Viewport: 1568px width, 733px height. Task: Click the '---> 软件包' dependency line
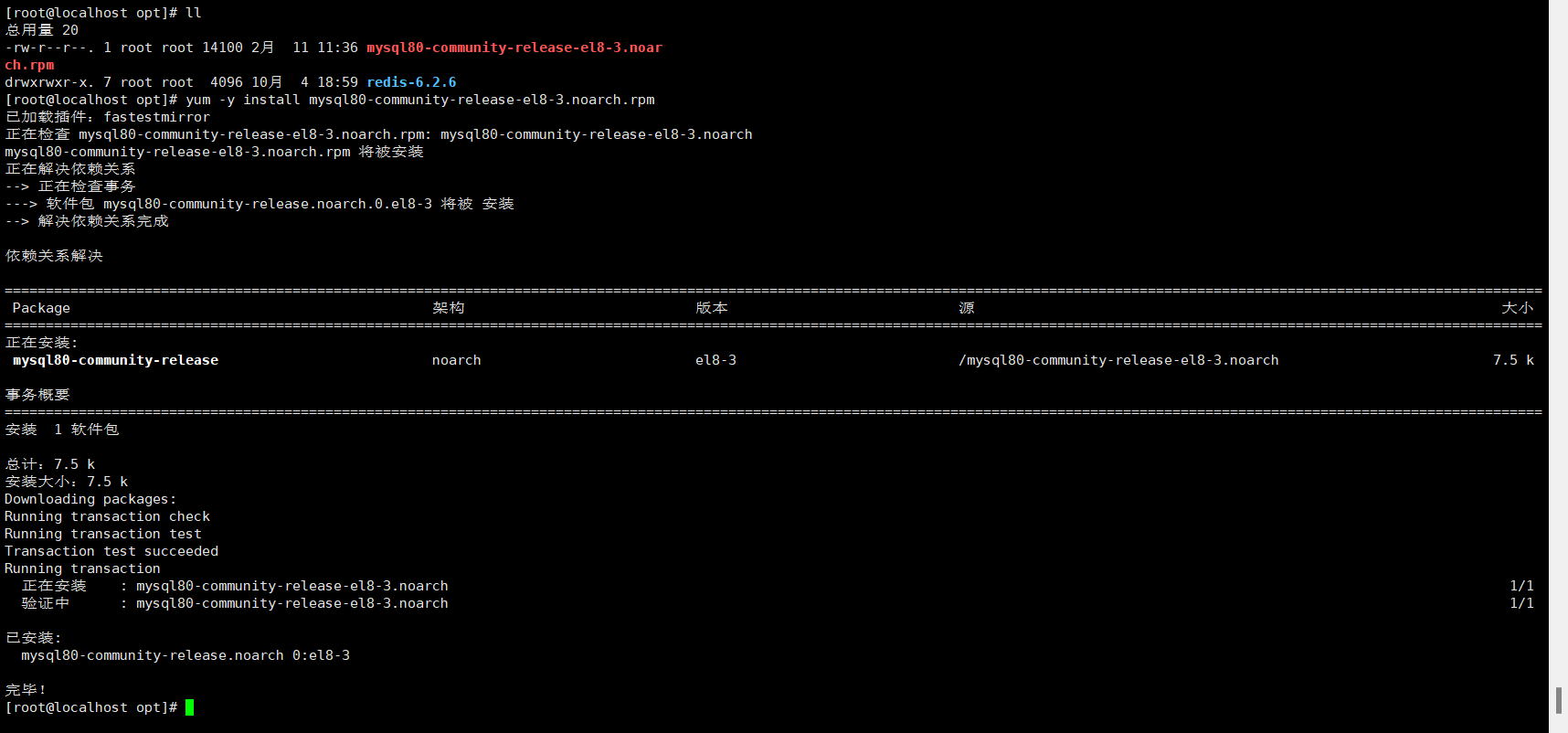pos(260,204)
